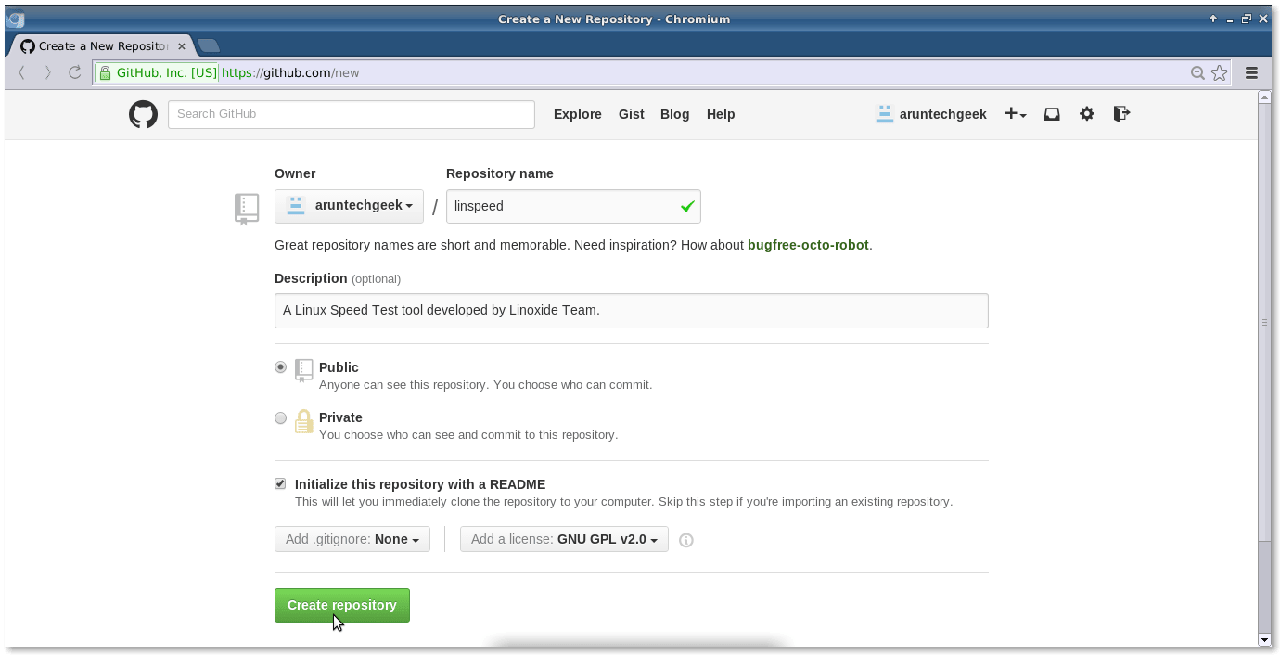Click the sign out icon
Viewport: 1280px width, 655px height.
click(1122, 114)
